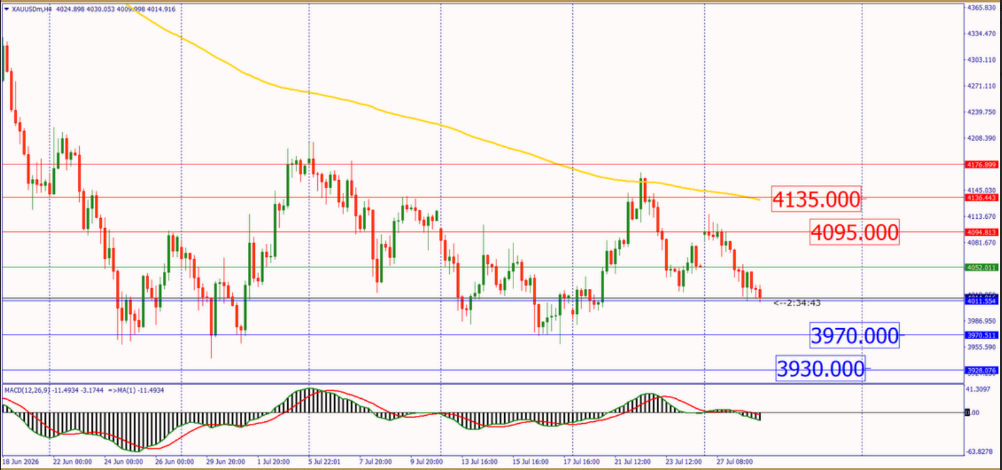Image resolution: width=1002 pixels, height=470 pixels.
Task: Click the 18 Jun 2026 date label
Action: [x=20, y=461]
